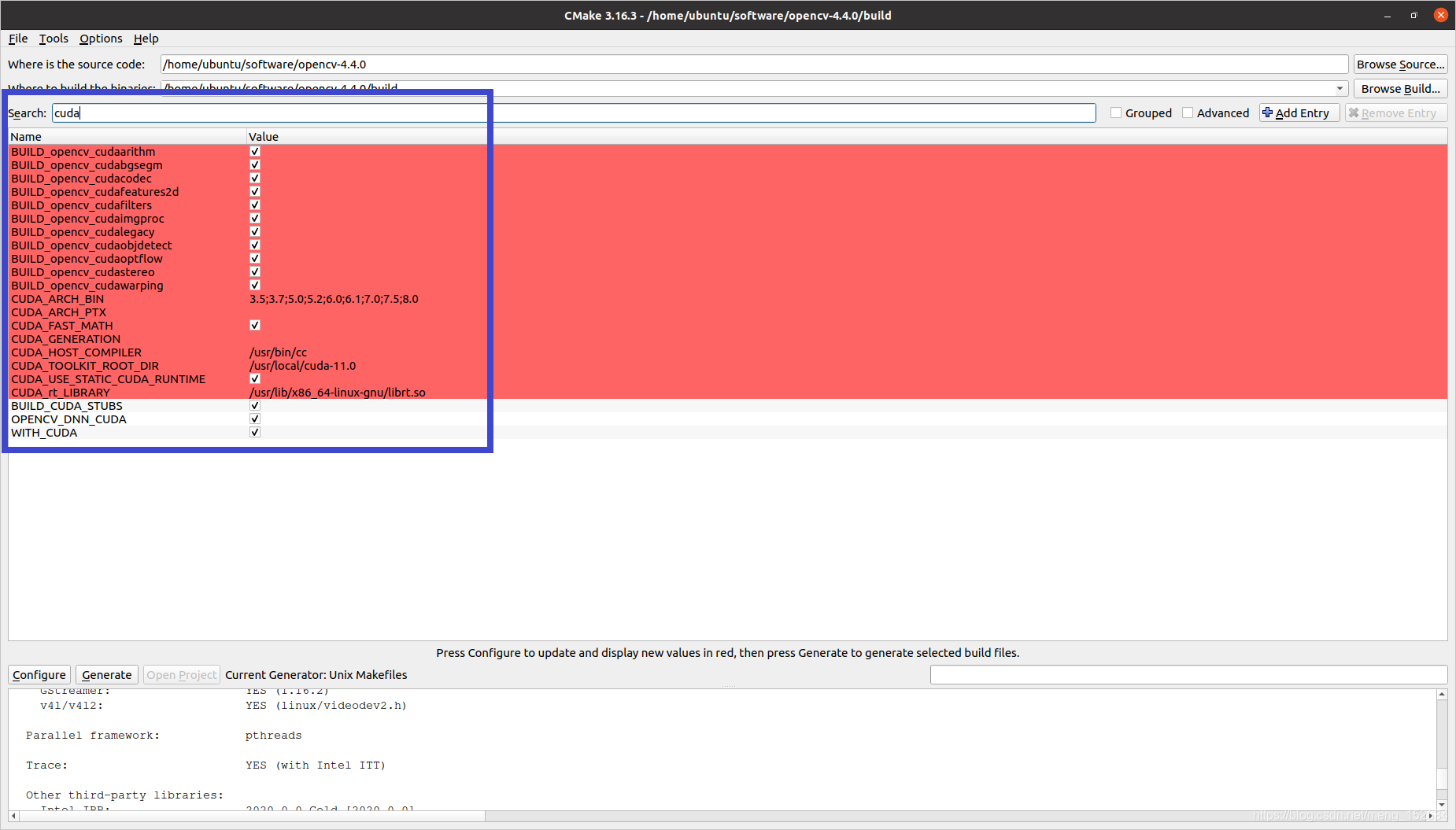Toggle BUILD_opencv_cudafilters checkbox

(x=255, y=205)
